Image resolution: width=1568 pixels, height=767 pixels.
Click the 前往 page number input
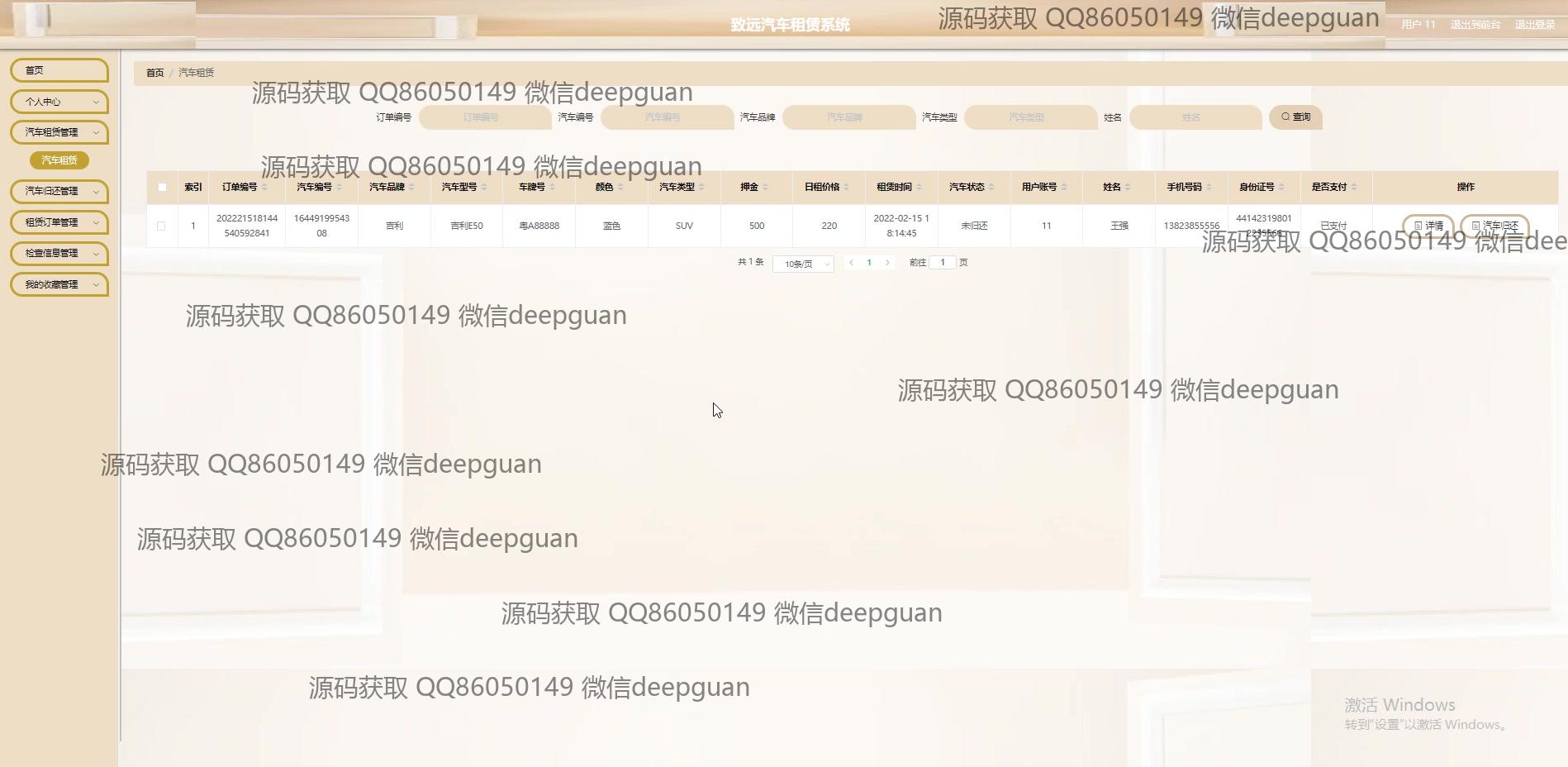pos(943,263)
